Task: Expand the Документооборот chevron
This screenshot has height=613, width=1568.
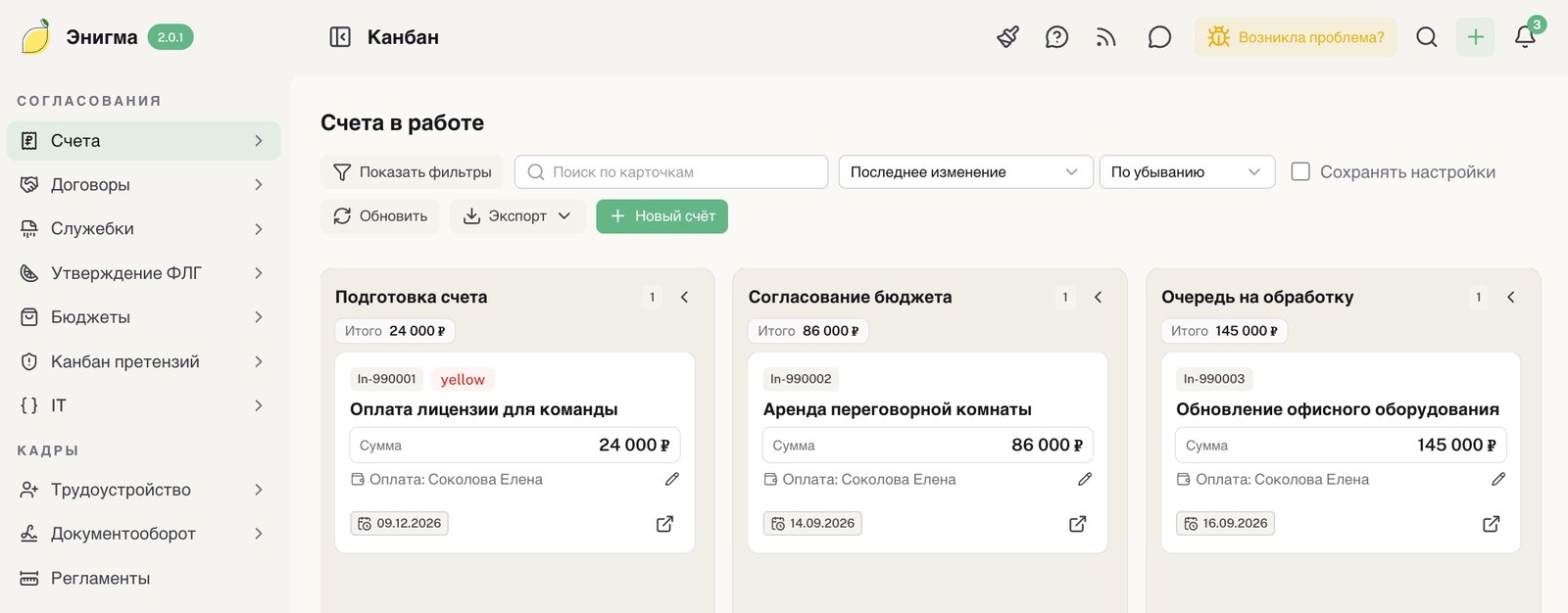Action: [259, 534]
